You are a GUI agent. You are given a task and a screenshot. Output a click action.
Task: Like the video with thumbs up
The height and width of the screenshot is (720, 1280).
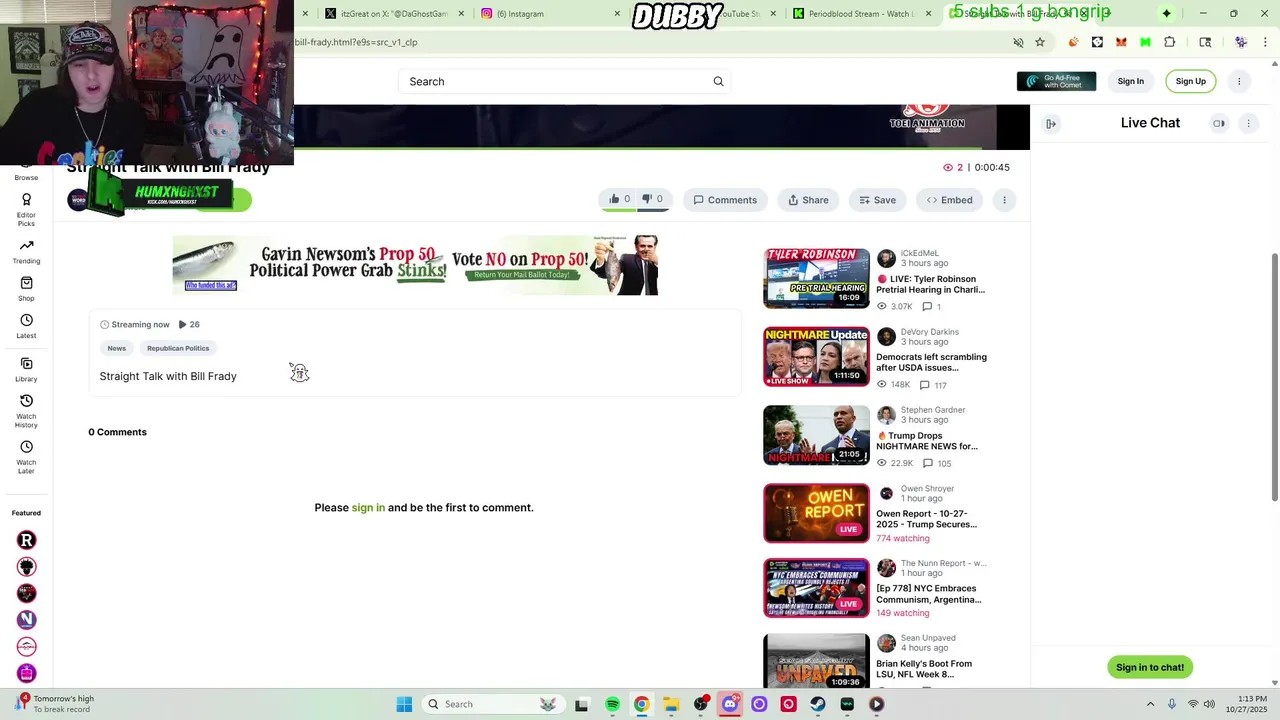620,199
